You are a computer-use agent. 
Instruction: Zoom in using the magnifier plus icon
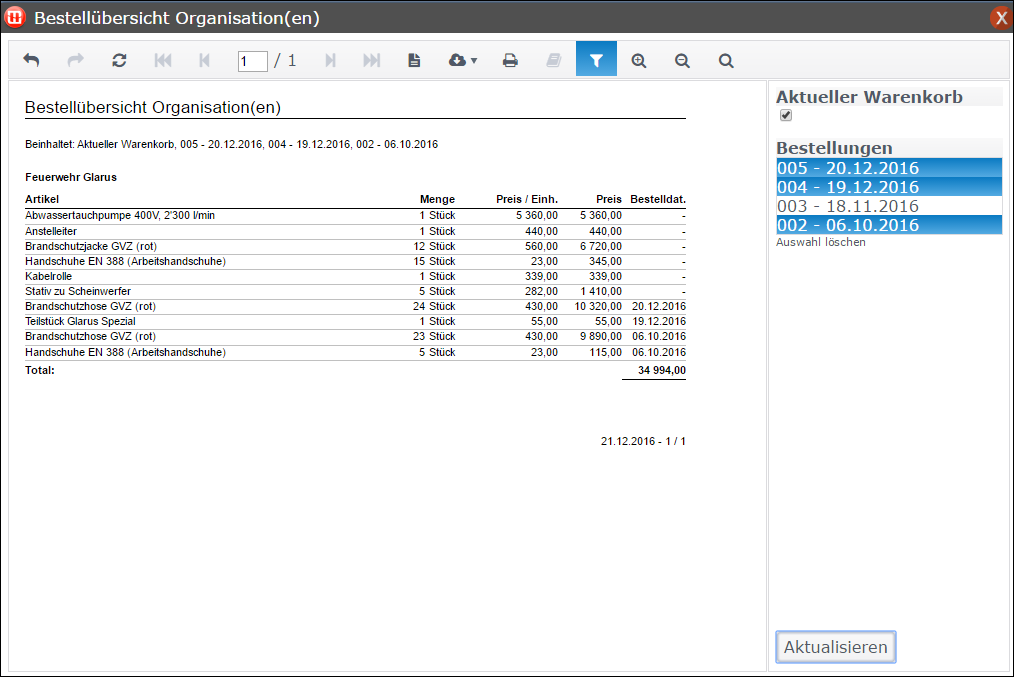pos(638,60)
